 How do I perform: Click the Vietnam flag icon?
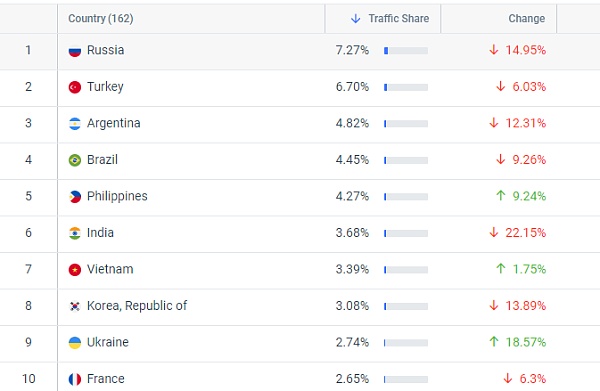[75, 270]
